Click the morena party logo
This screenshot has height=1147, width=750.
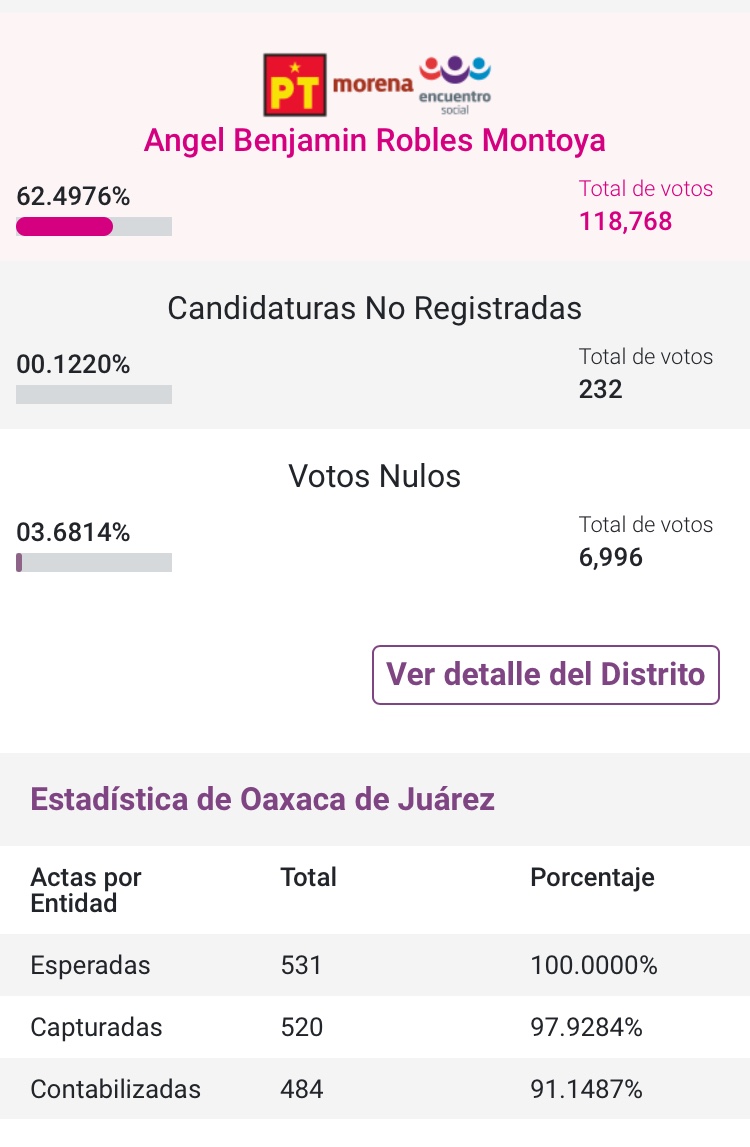(372, 84)
